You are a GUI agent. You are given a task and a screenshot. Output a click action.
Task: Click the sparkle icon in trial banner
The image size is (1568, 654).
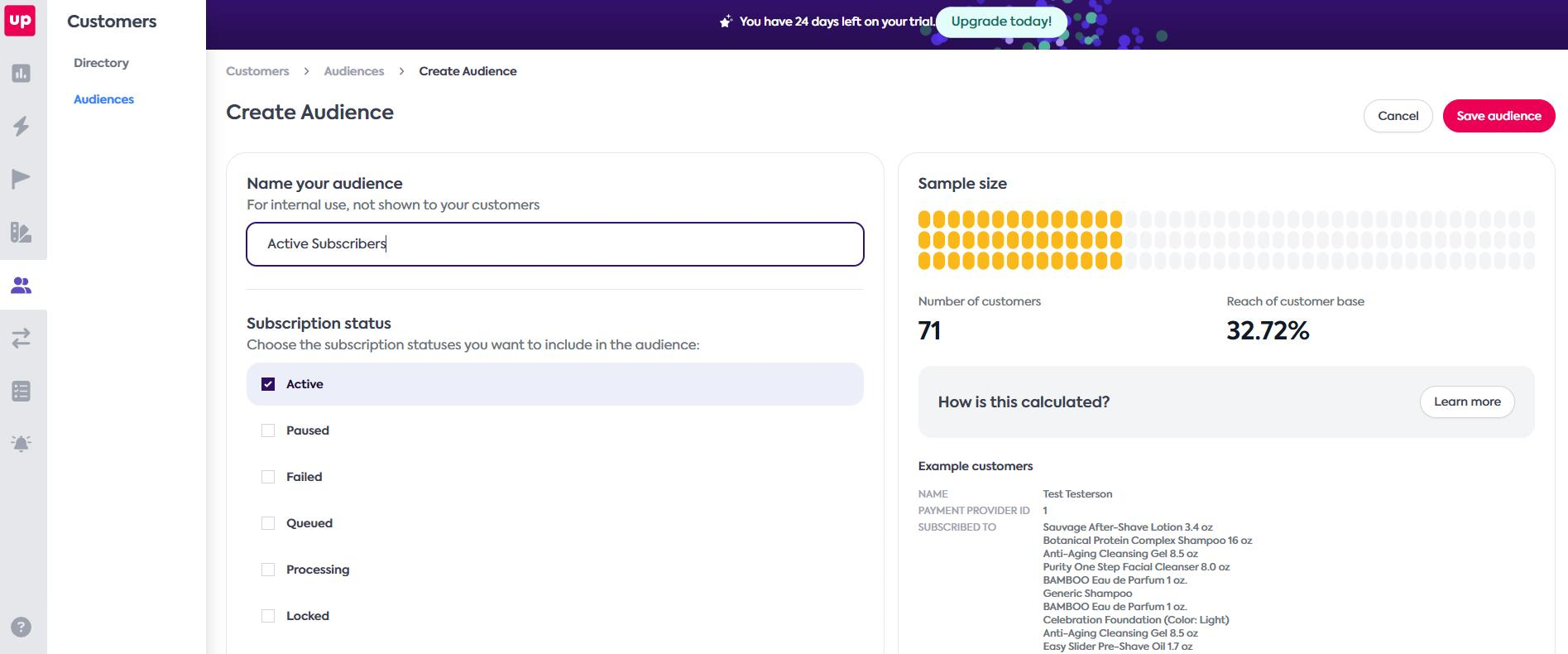click(726, 22)
